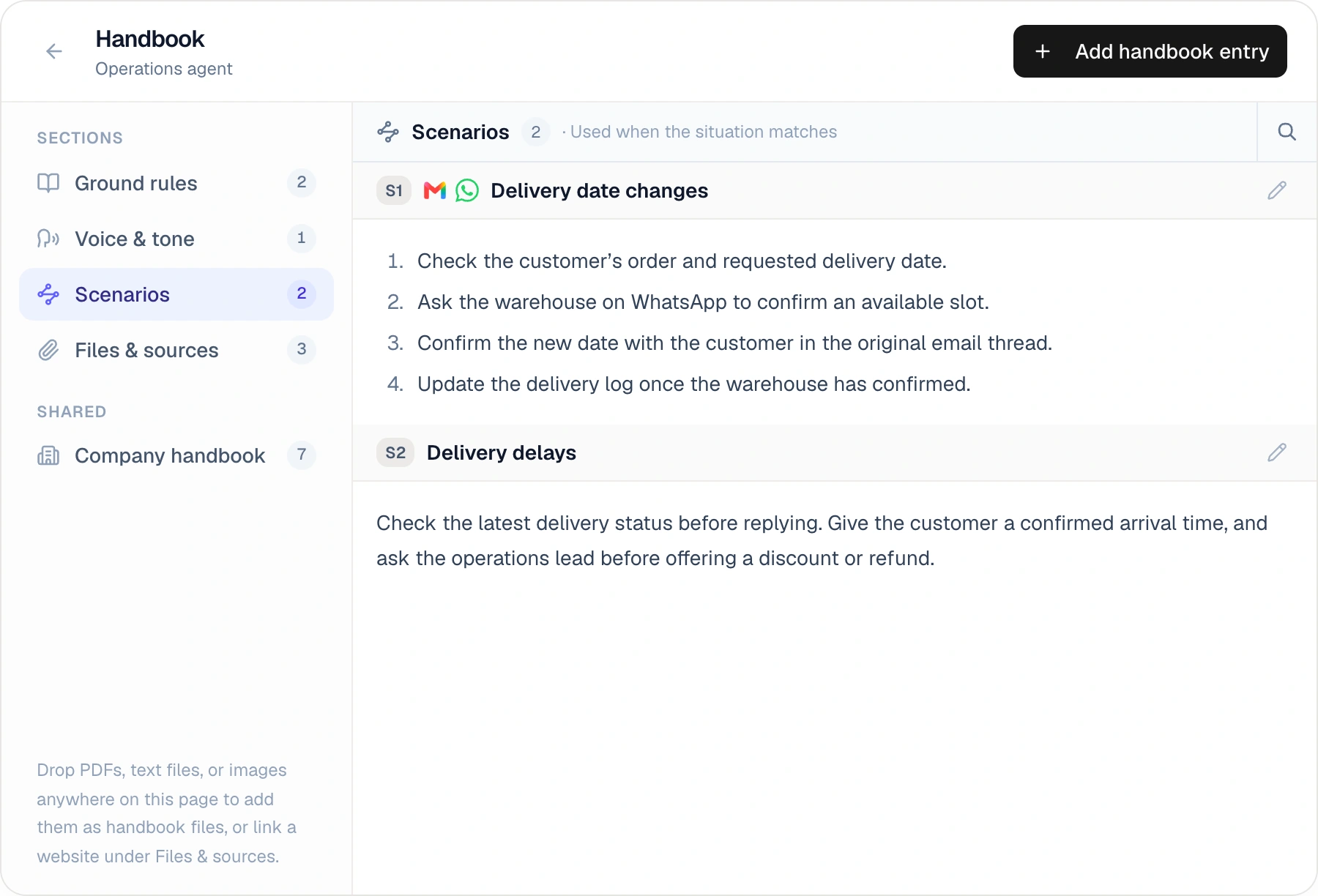Click the Company handbook count badge 7
Screen dimensions: 1318x896
click(x=302, y=455)
